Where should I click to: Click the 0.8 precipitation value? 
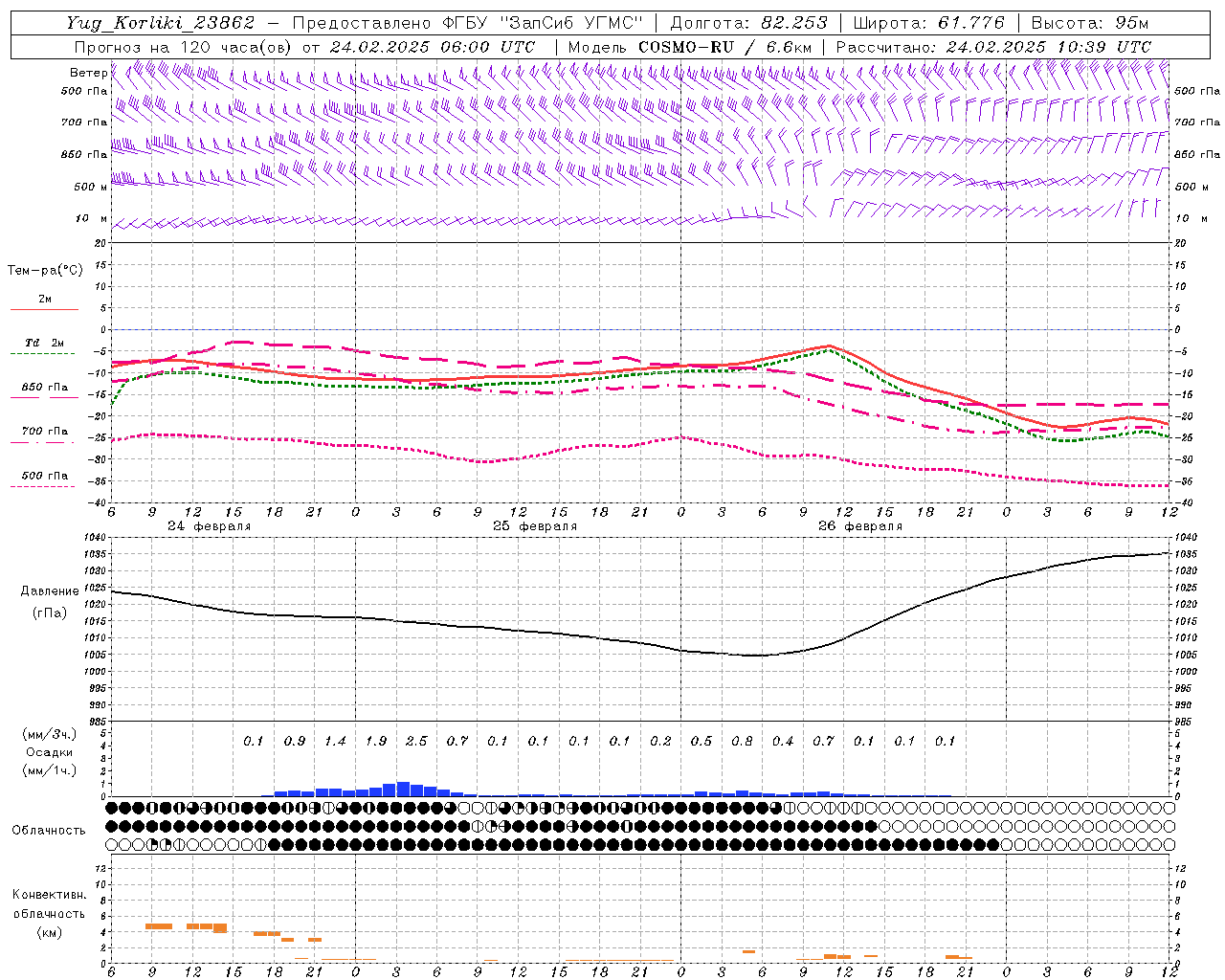[x=742, y=742]
